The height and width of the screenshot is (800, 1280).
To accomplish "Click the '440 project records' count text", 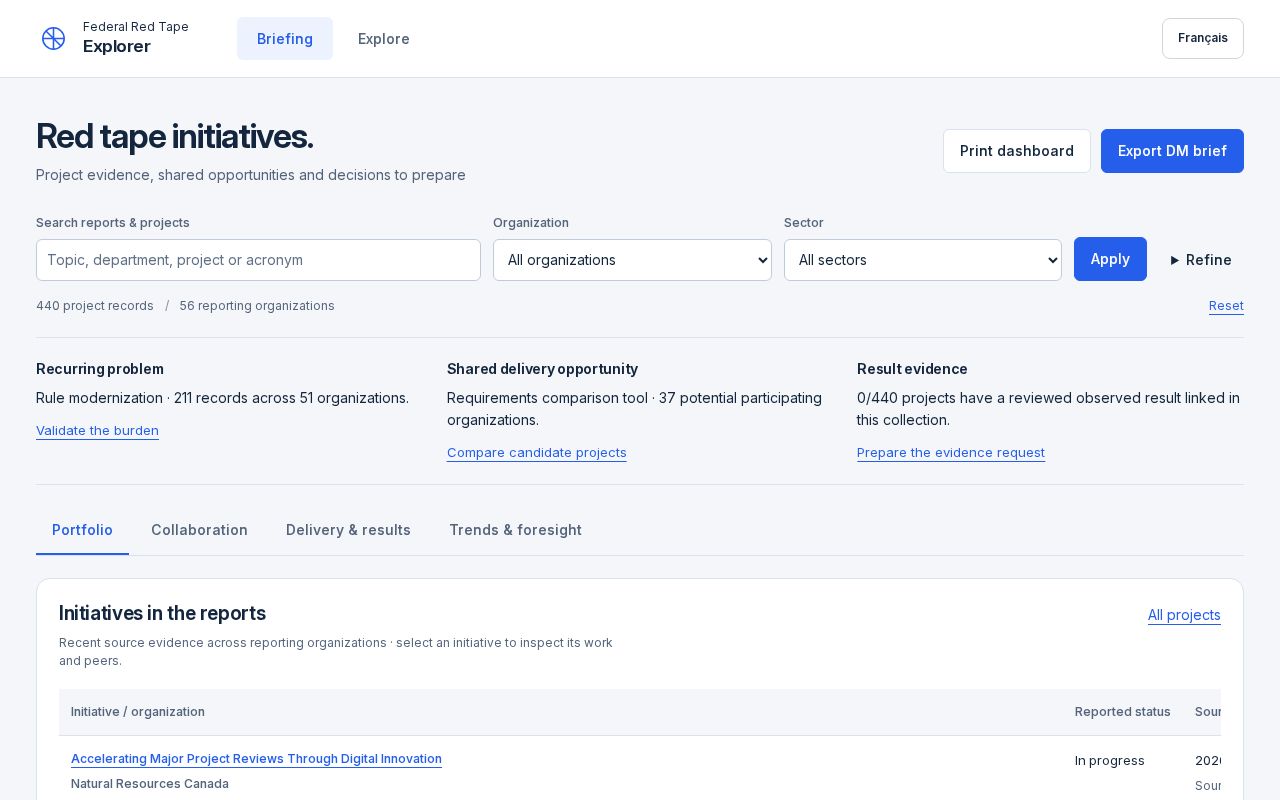I will [x=95, y=306].
